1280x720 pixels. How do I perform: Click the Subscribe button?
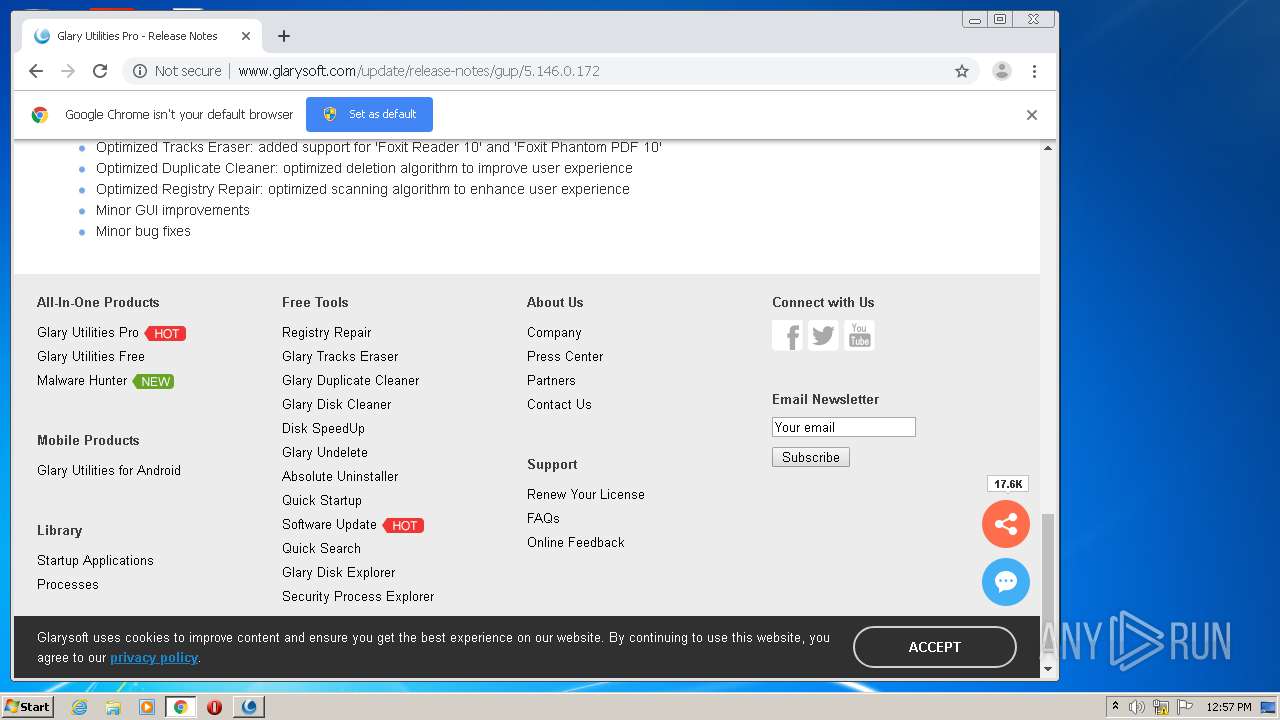tap(811, 457)
